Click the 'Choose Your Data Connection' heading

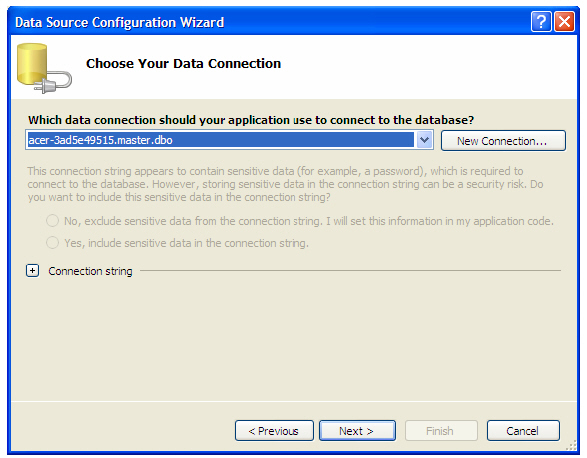(183, 63)
